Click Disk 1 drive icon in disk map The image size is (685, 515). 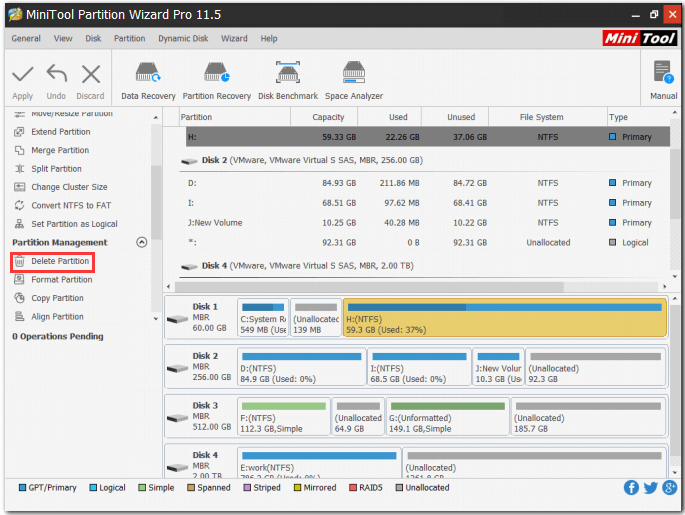tap(177, 319)
